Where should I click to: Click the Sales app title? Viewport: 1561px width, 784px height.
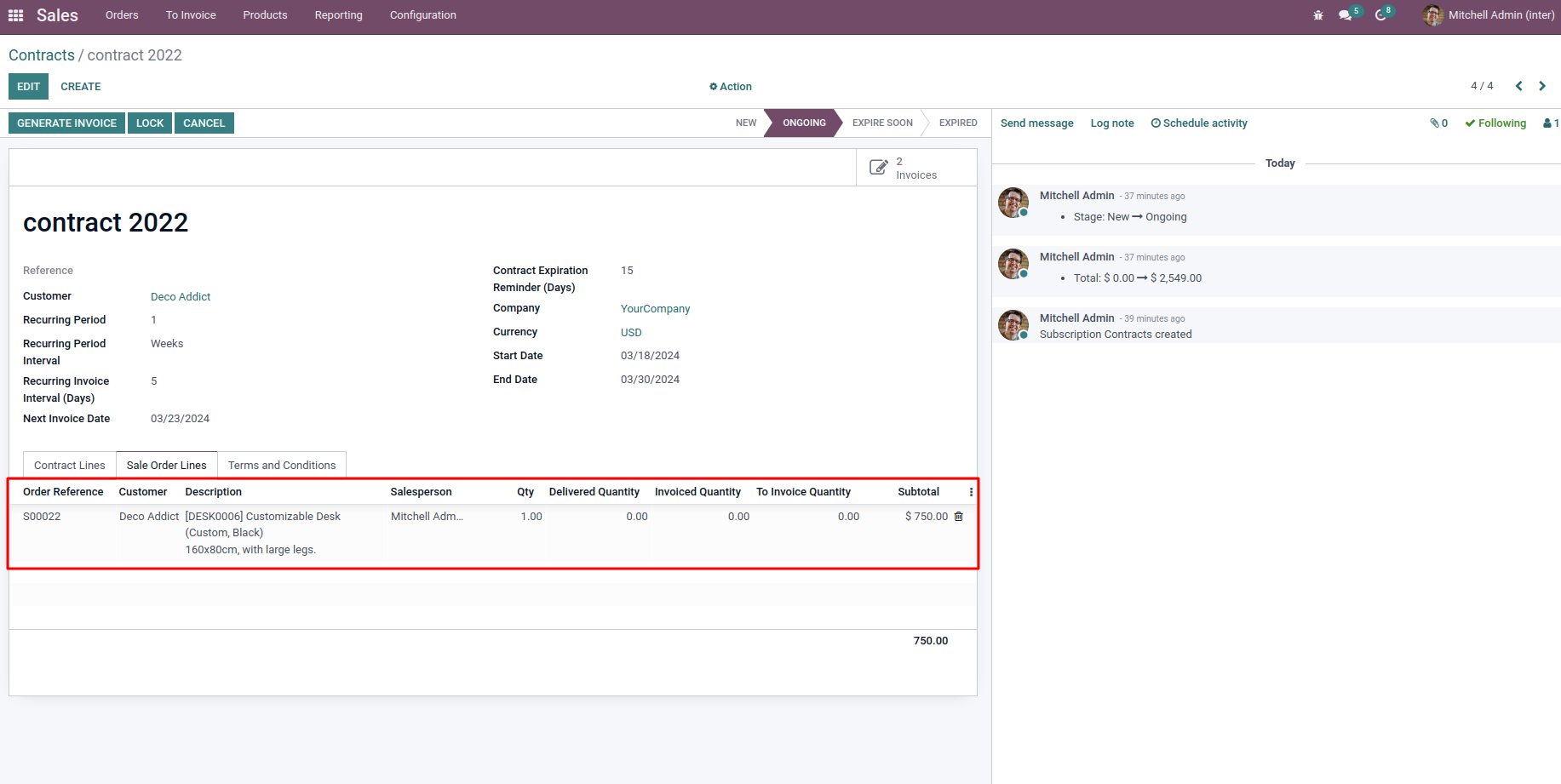(x=57, y=15)
